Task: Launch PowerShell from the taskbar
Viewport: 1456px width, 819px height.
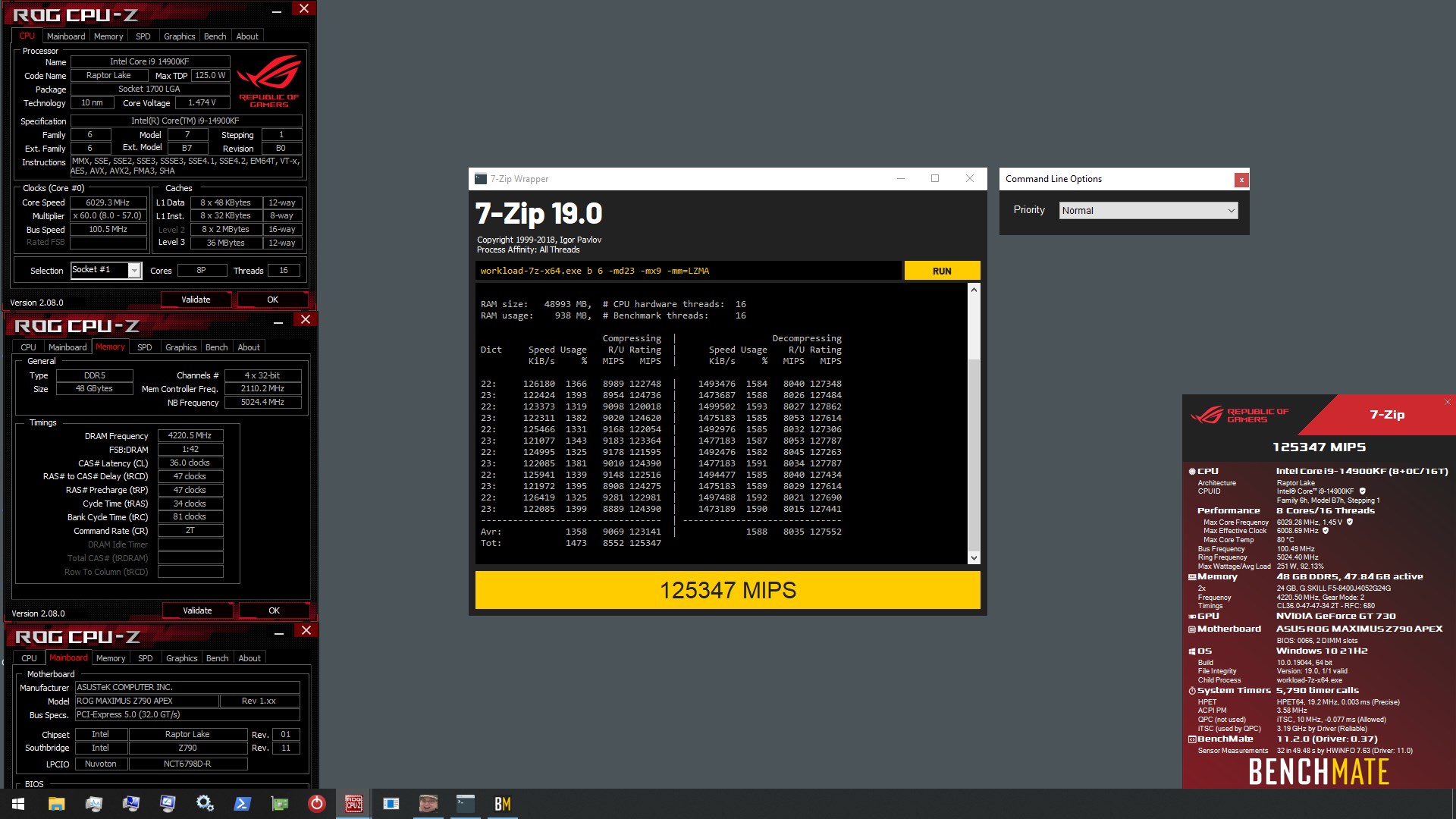Action: (x=242, y=804)
